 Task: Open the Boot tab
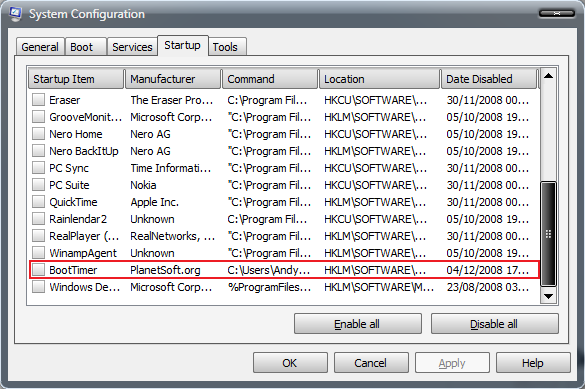pos(86,47)
